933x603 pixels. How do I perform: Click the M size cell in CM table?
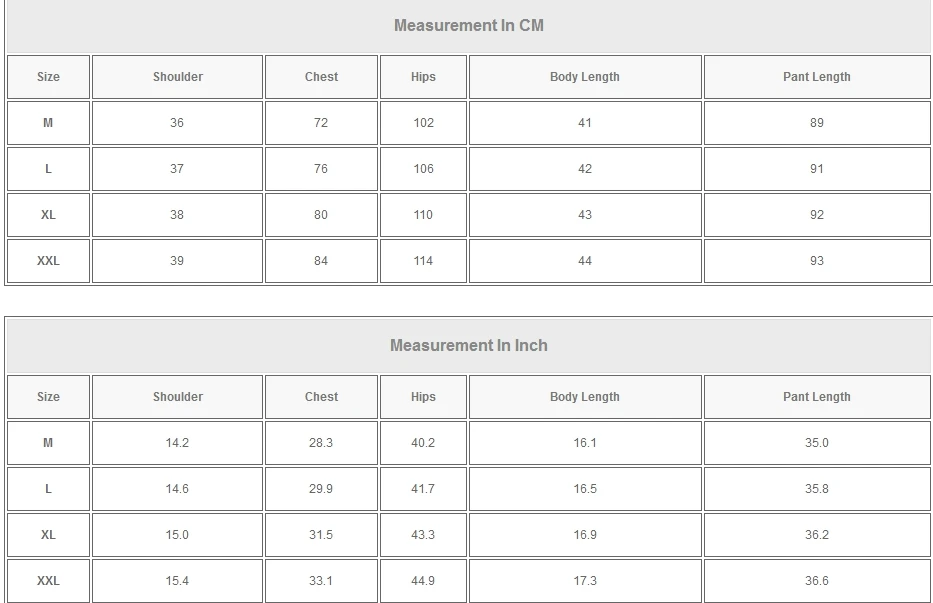48,123
